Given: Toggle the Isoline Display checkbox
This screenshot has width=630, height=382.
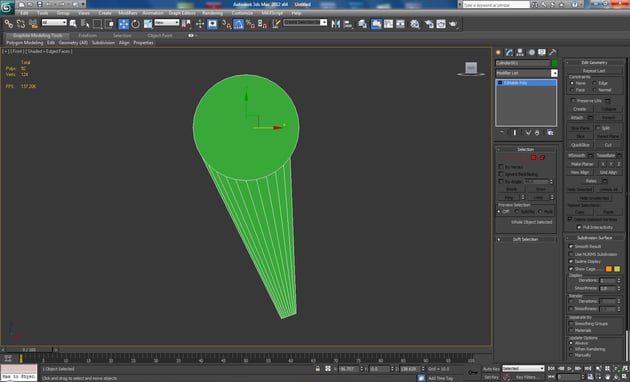Looking at the screenshot, I should click(x=571, y=261).
